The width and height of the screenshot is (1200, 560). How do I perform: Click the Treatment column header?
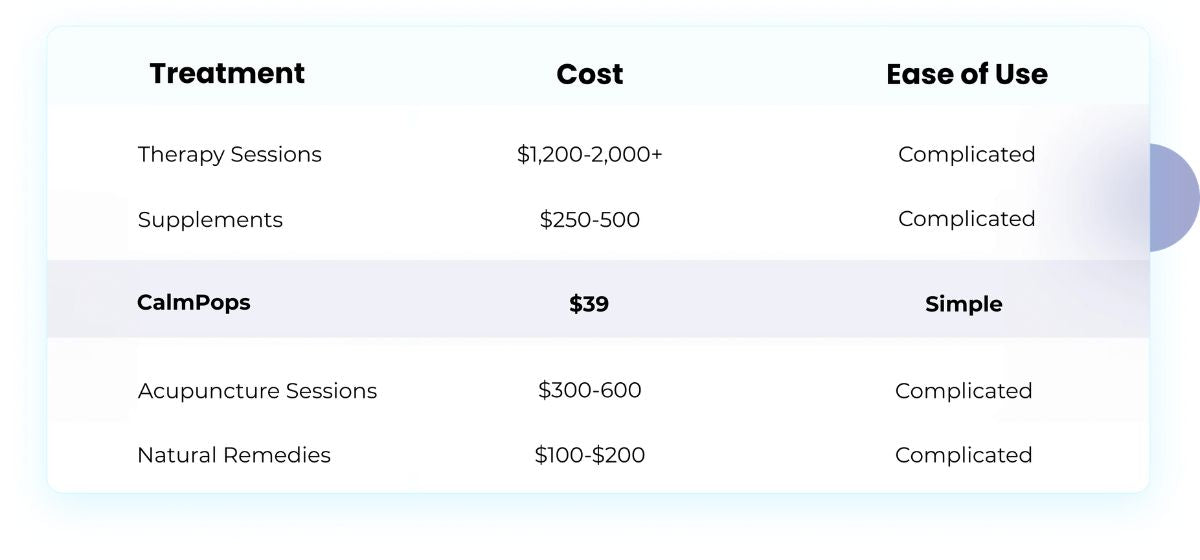click(227, 74)
